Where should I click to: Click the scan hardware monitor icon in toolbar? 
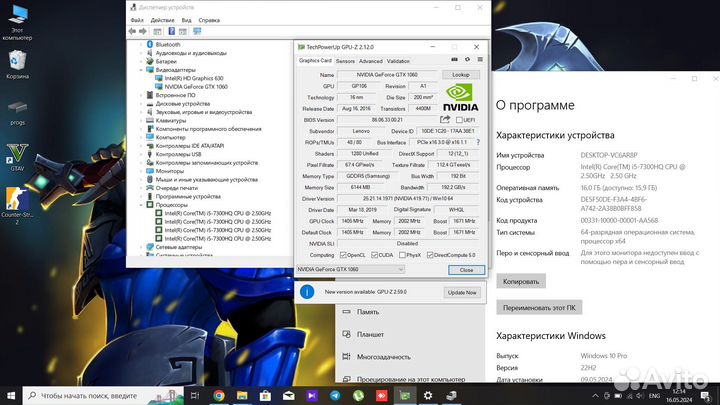pyautogui.click(x=197, y=31)
